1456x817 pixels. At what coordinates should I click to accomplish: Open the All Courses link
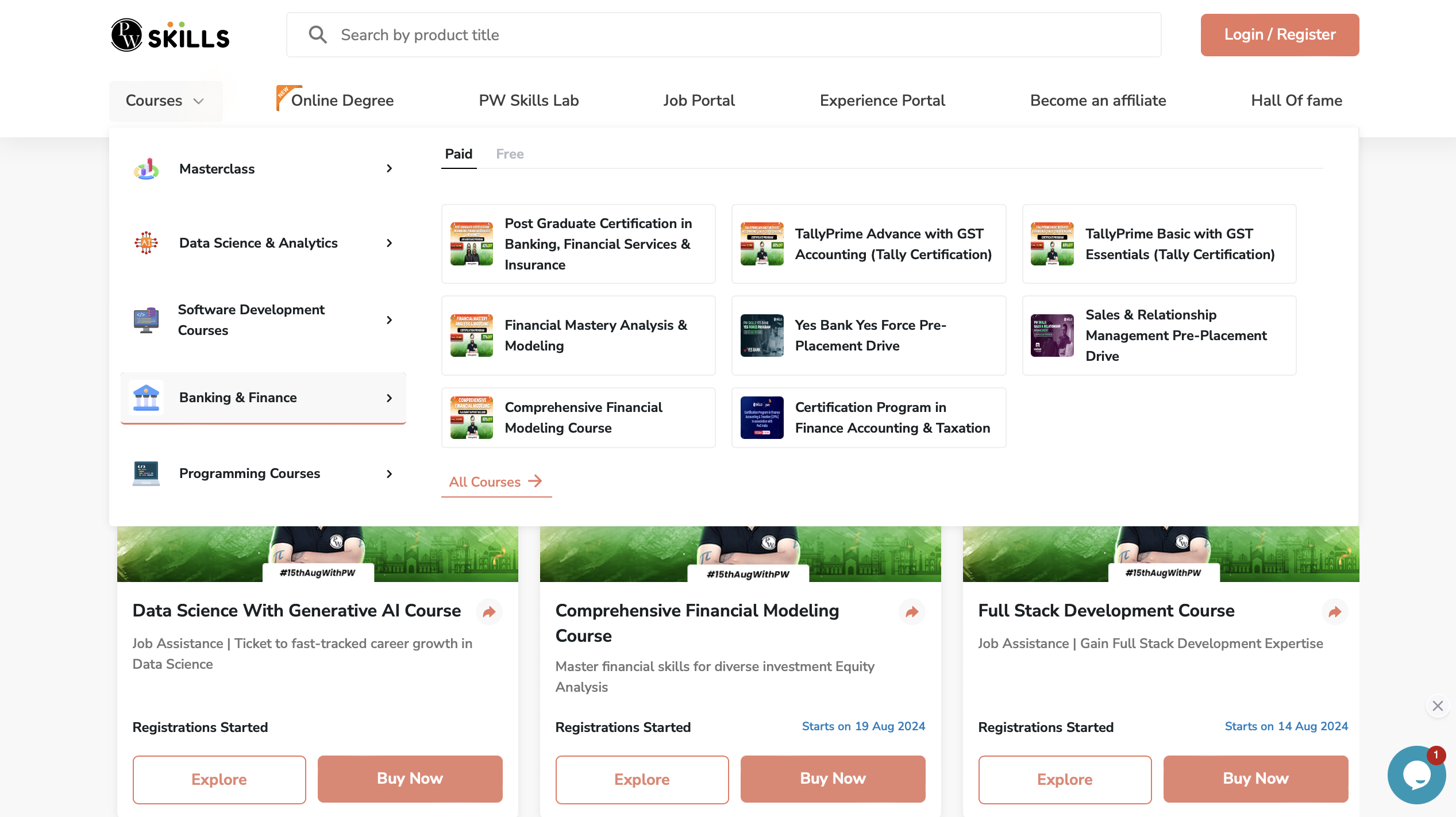[496, 482]
